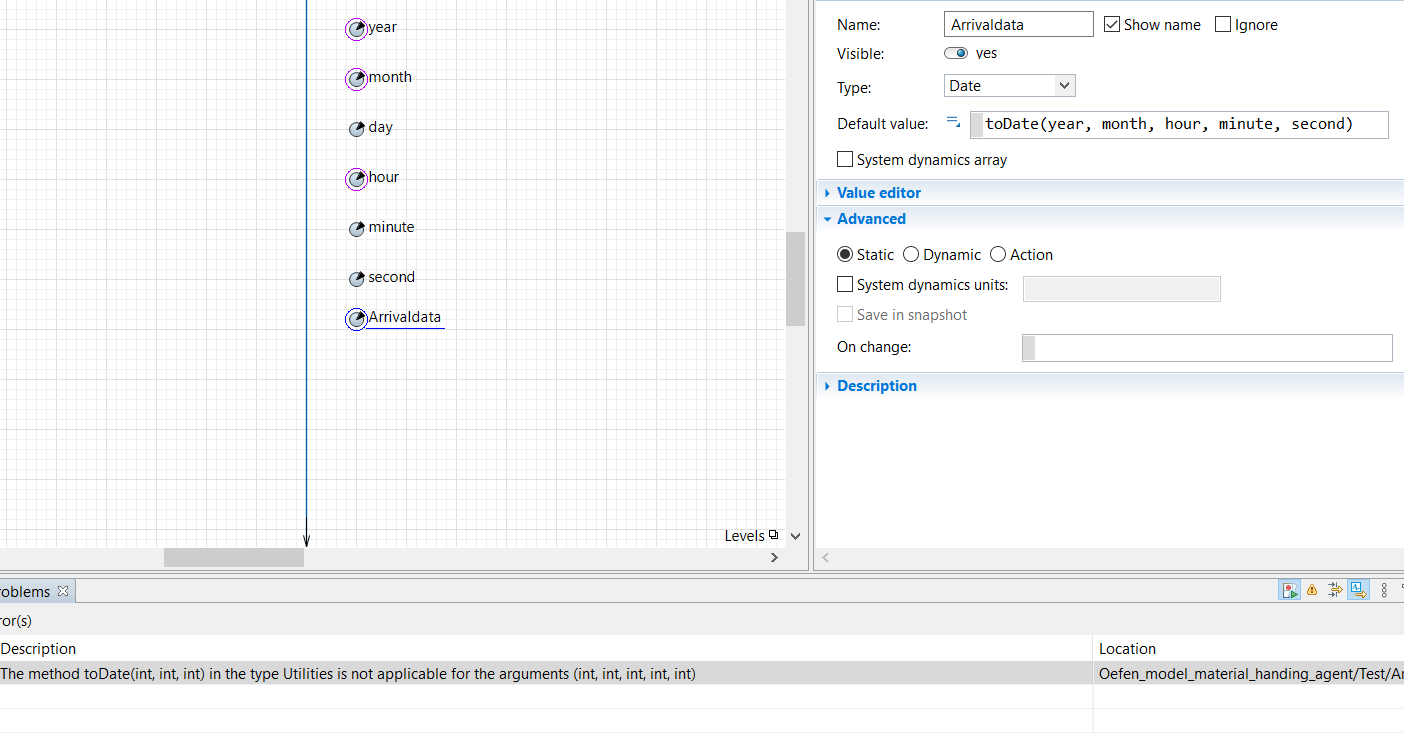Click the month label on canvas
The width and height of the screenshot is (1404, 734).
pyautogui.click(x=390, y=77)
